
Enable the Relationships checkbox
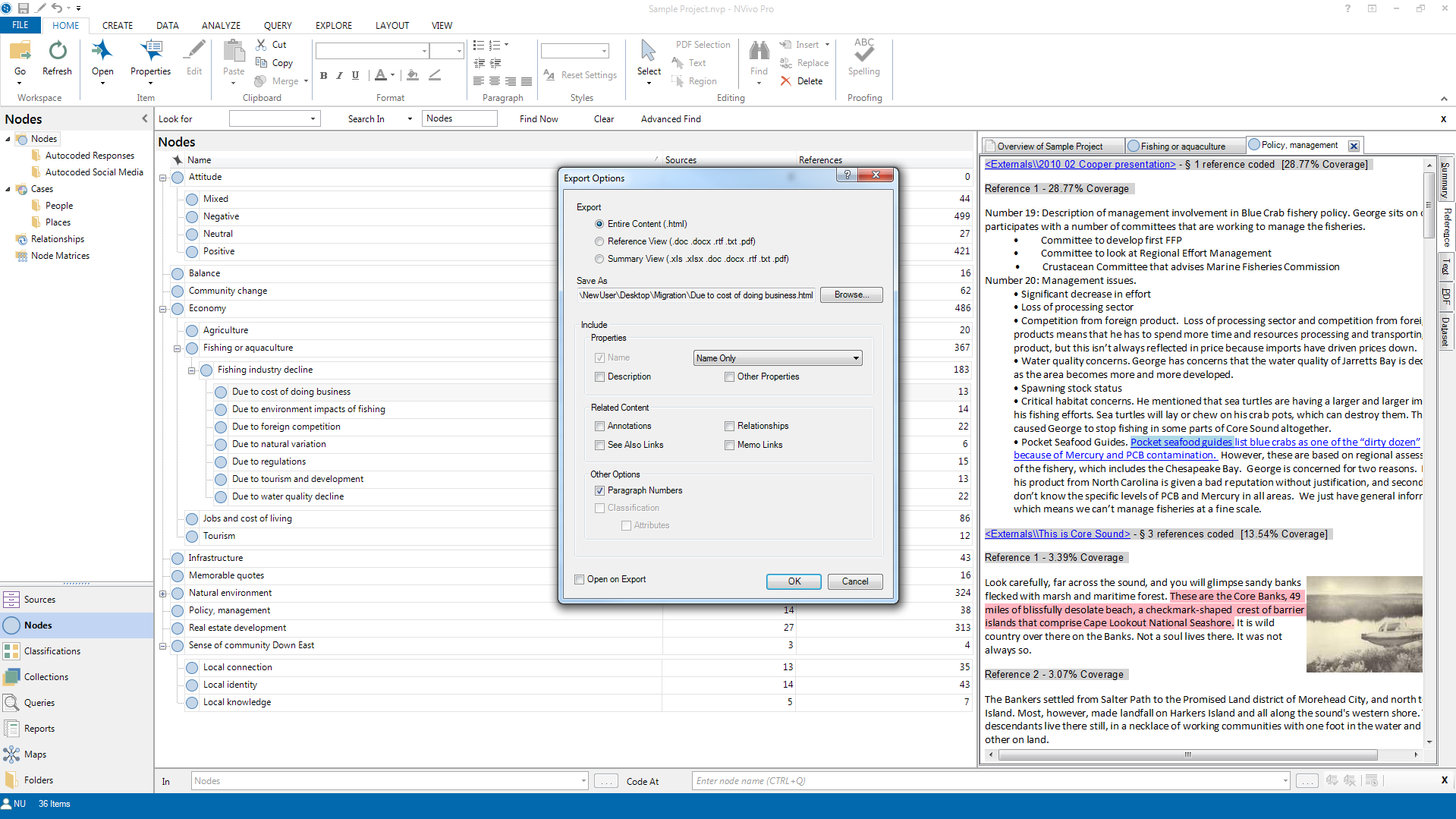click(x=729, y=427)
